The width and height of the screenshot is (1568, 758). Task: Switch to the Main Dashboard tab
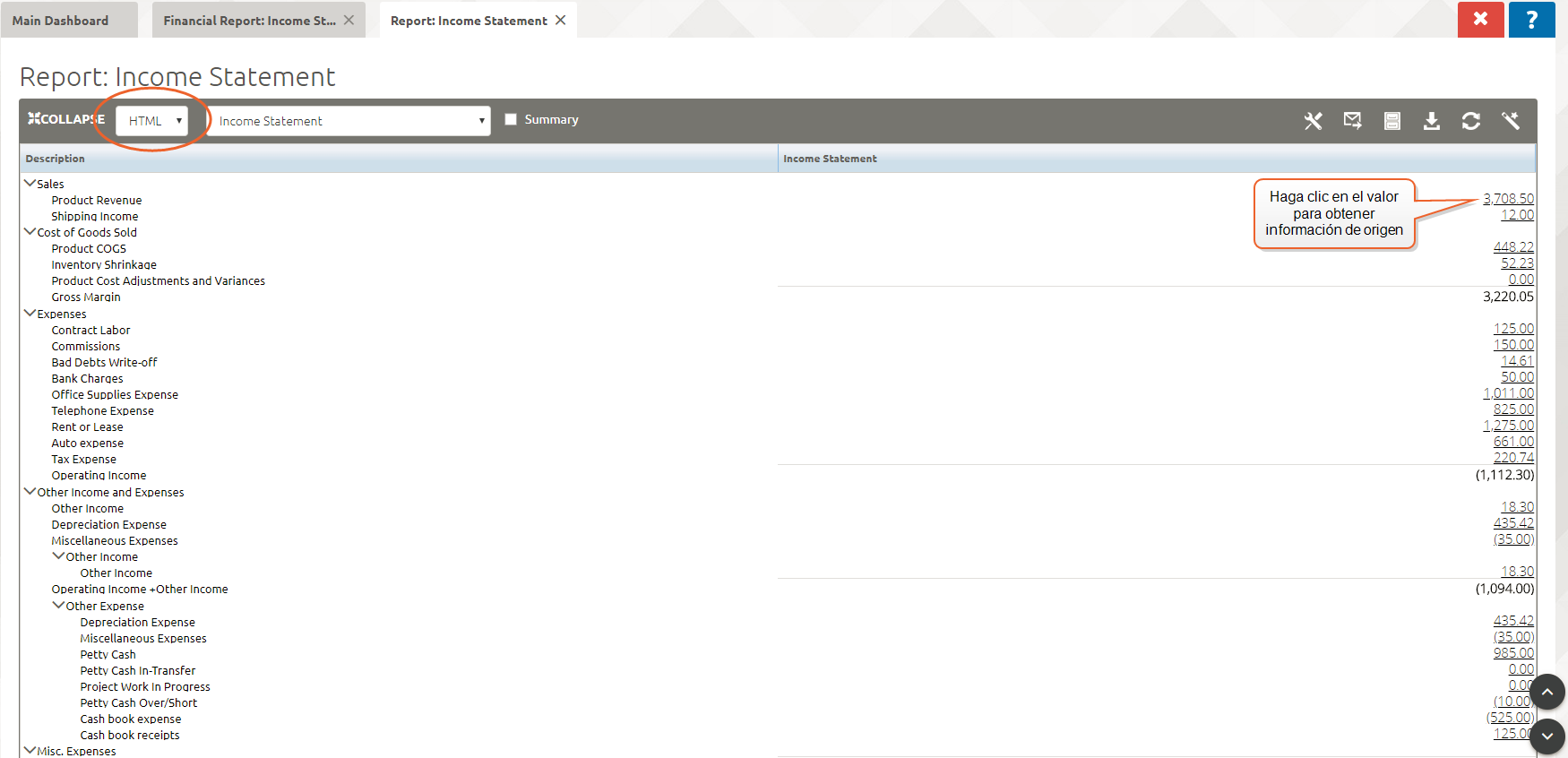point(61,21)
